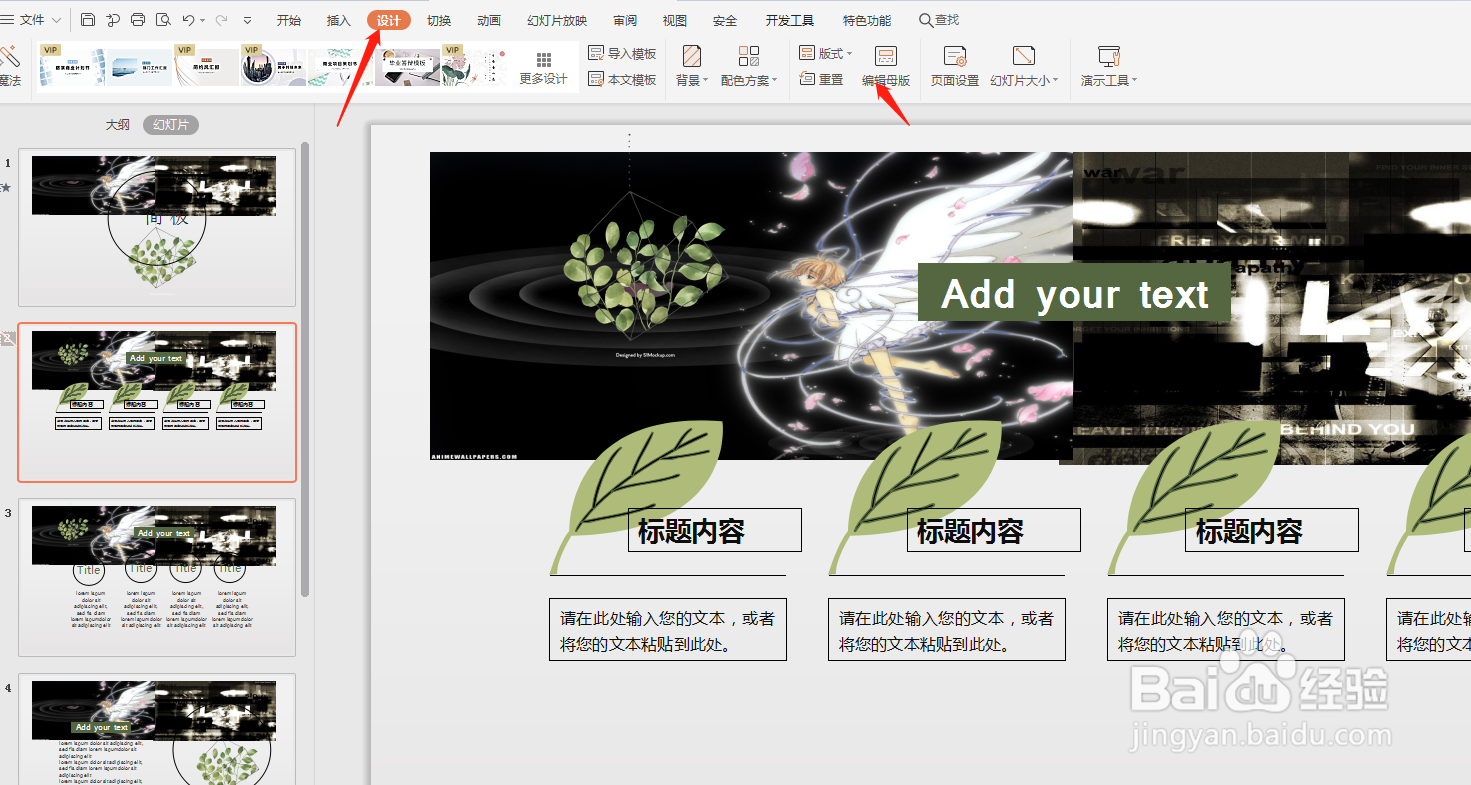Click the 编辑母版 icon
Viewport: 1471px width, 785px height.
[886, 56]
